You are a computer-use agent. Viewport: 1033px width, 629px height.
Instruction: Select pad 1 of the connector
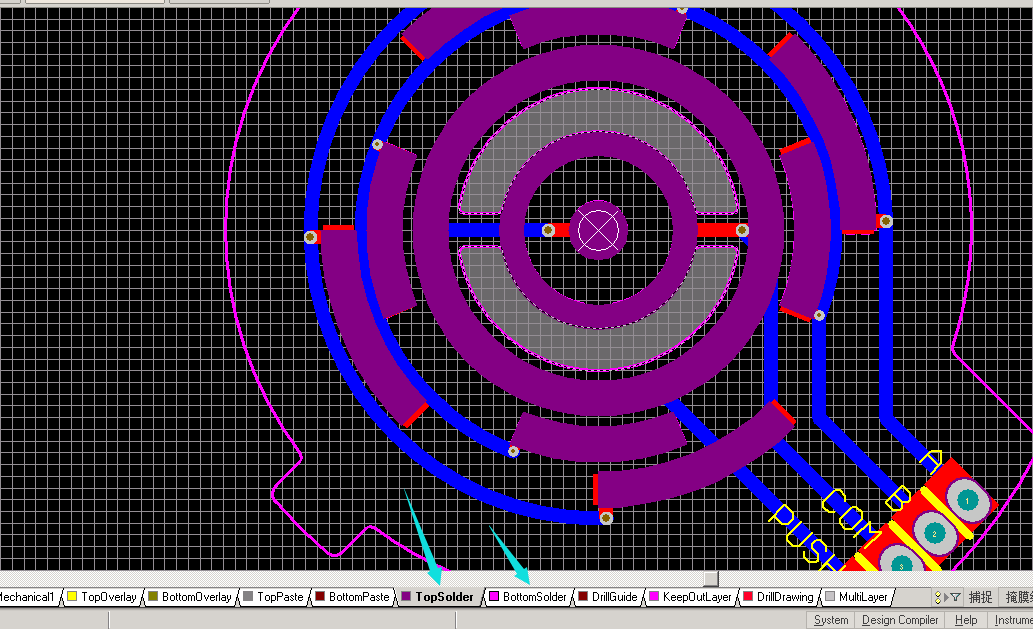click(967, 499)
